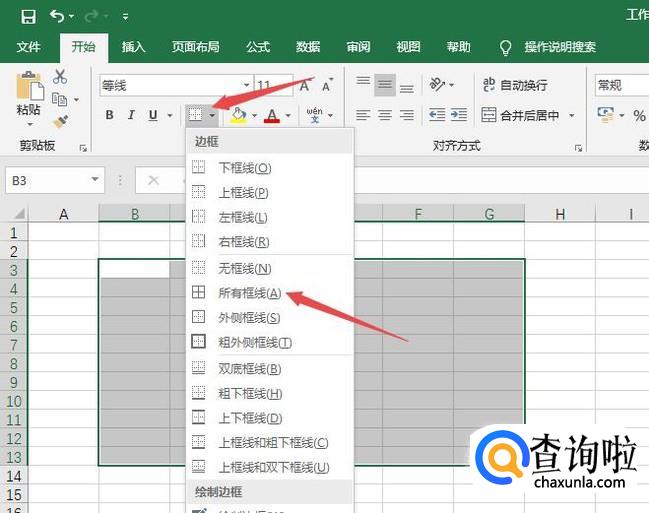Open the text orientation tool
Screen dimensions: 649x513
(x=437, y=84)
